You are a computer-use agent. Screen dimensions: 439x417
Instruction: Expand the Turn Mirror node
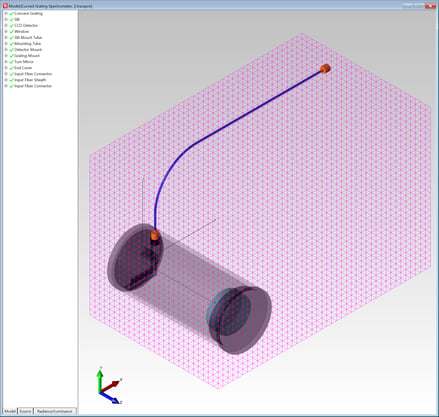coord(6,62)
